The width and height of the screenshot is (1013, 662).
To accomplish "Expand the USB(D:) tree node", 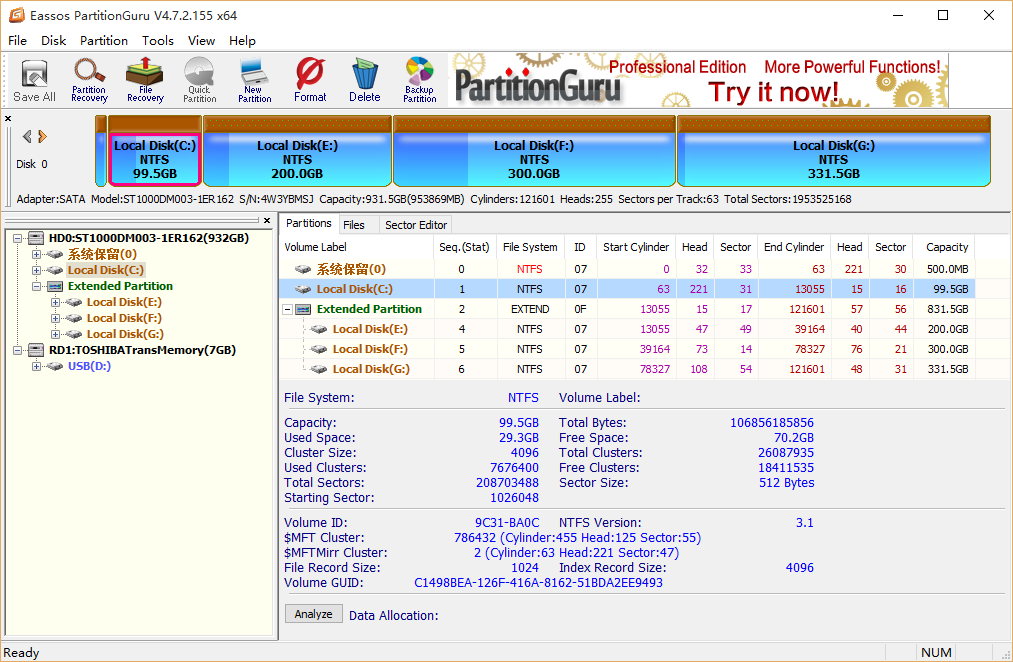I will (x=37, y=366).
